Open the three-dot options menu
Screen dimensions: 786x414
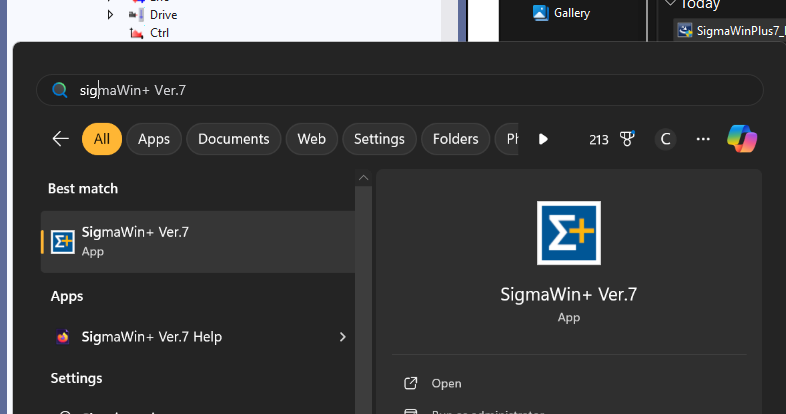point(703,139)
